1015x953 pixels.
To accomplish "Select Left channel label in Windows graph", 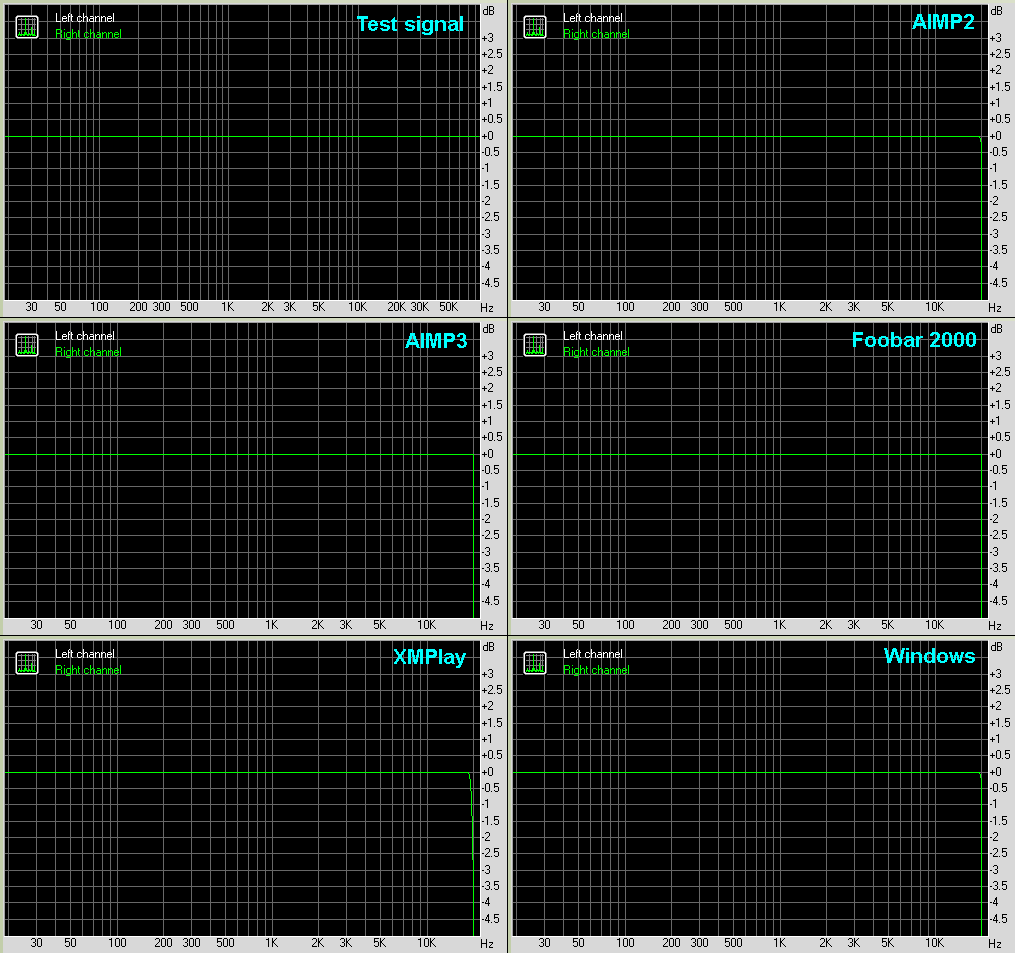I will tap(593, 654).
